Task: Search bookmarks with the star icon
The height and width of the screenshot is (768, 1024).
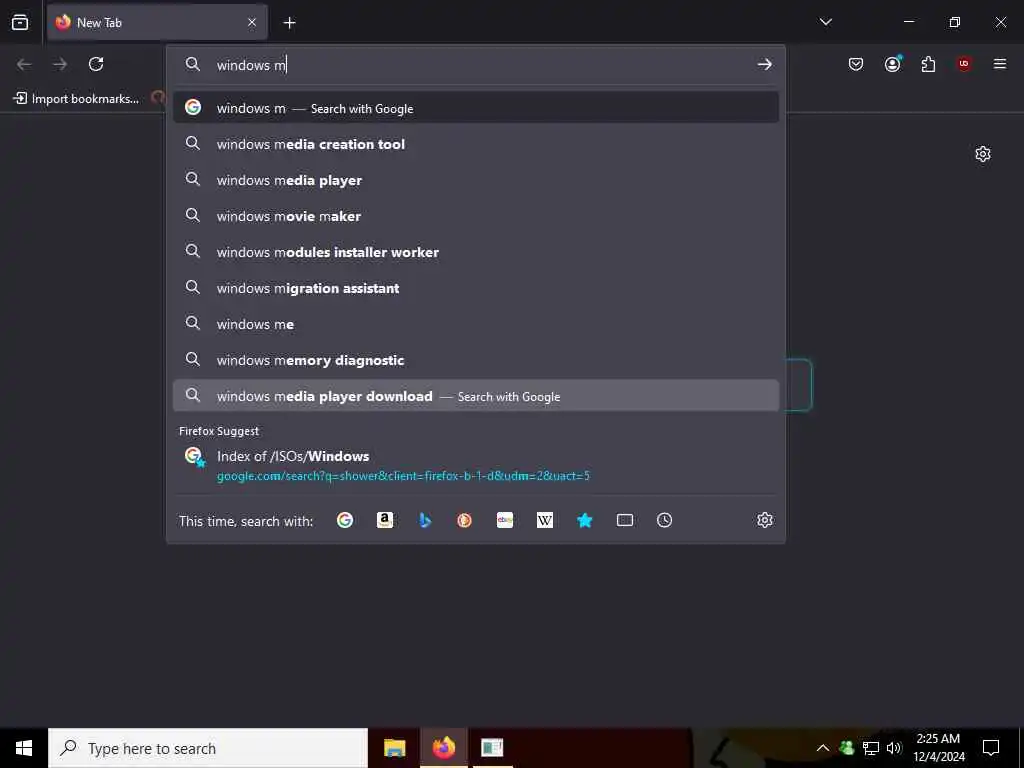Action: coord(584,520)
